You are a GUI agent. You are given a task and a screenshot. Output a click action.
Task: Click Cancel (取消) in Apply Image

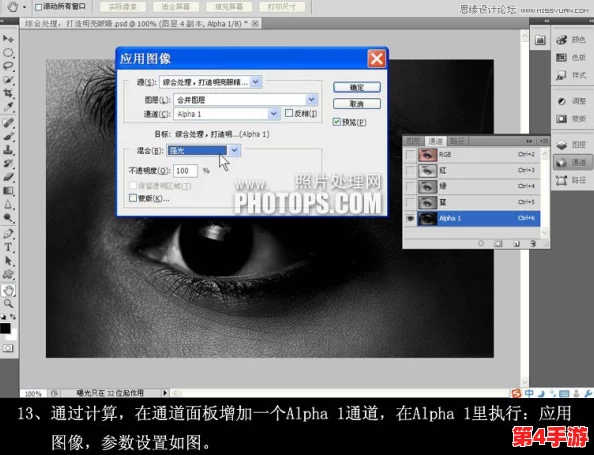point(357,104)
